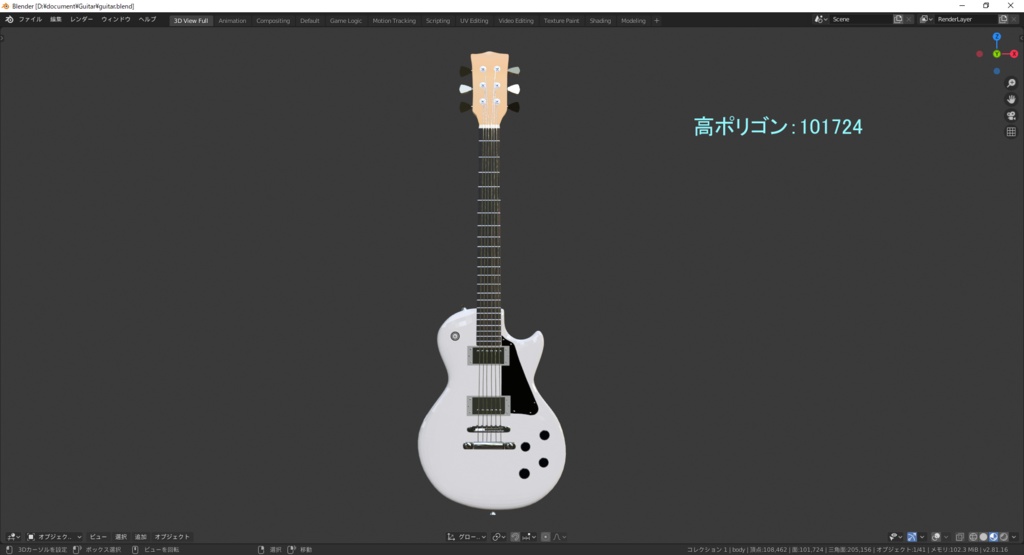Open the ビュー (View) viewport menu
This screenshot has height=555, width=1024.
98,537
